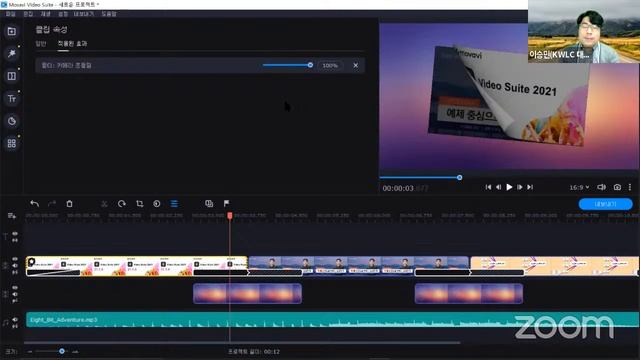Adjust the filter intensity slider

point(288,65)
